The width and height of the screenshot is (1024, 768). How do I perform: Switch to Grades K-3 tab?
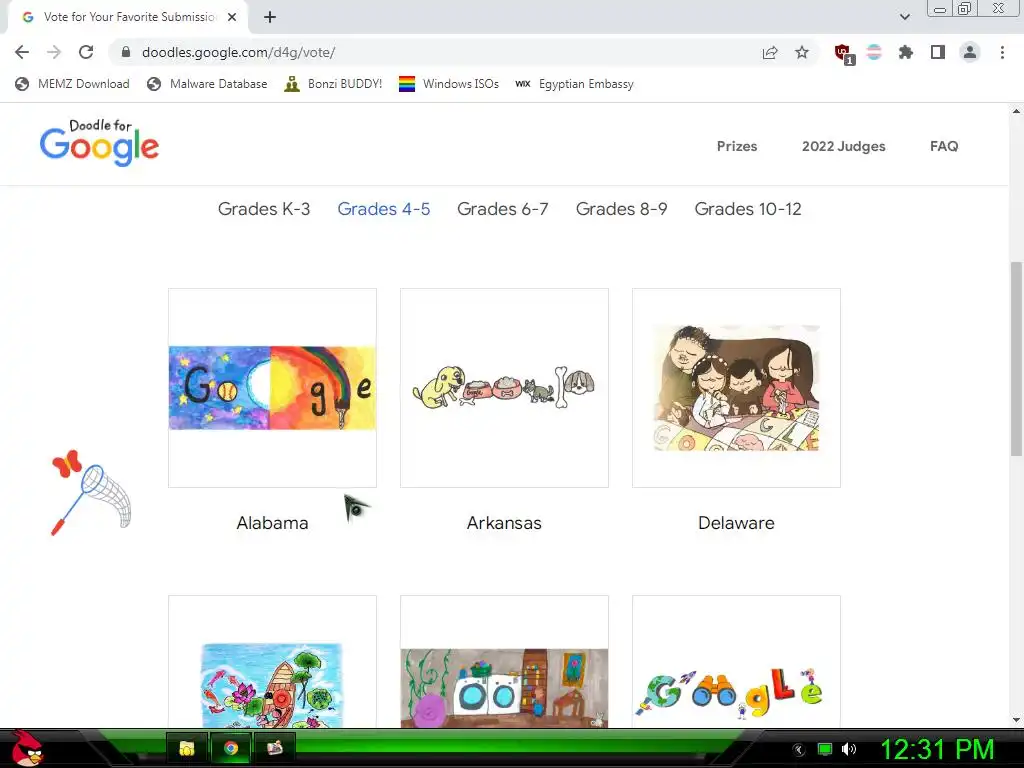[x=264, y=209]
